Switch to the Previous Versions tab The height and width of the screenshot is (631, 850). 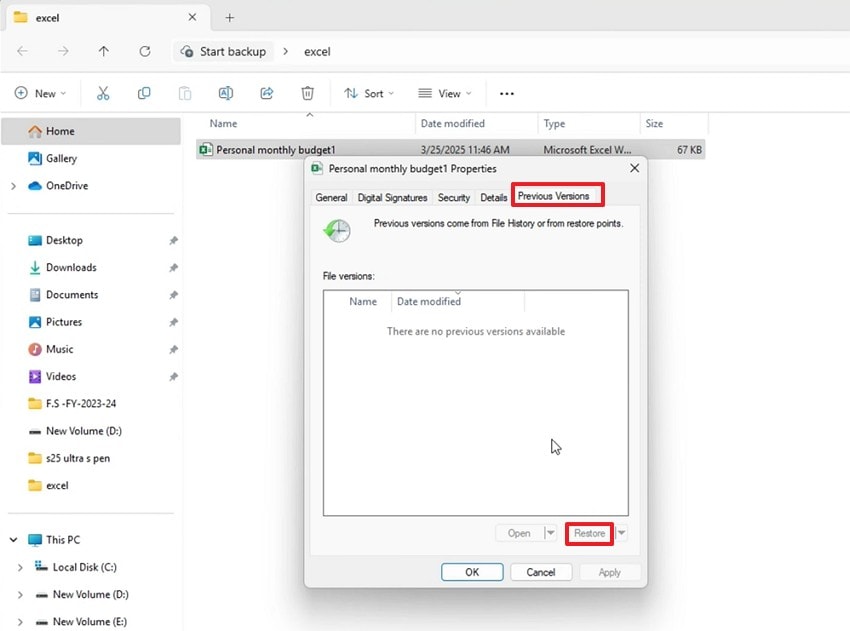pyautogui.click(x=557, y=197)
